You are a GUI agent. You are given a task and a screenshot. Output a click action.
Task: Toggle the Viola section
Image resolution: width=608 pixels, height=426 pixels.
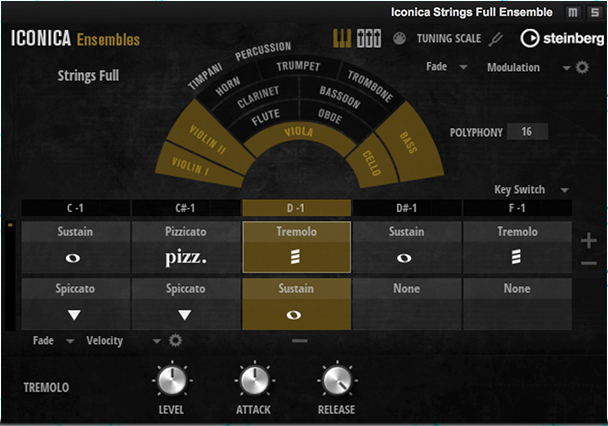coord(298,132)
